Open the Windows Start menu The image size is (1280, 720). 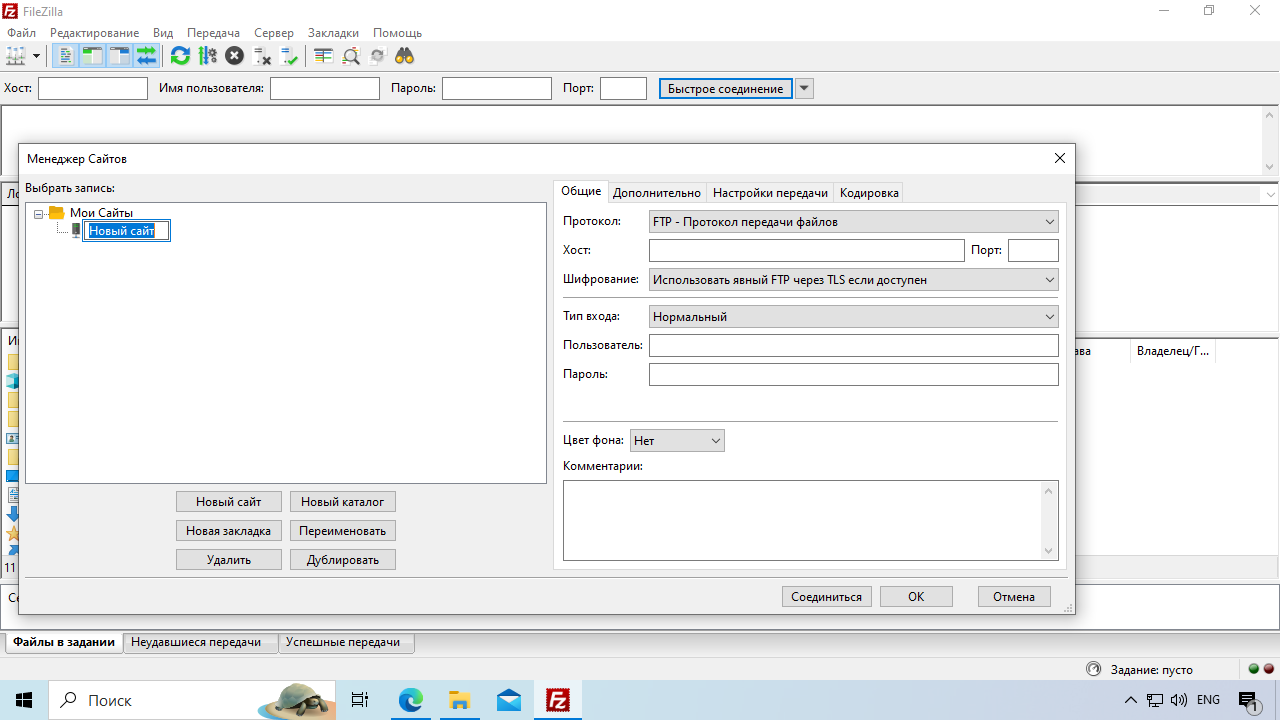24,700
